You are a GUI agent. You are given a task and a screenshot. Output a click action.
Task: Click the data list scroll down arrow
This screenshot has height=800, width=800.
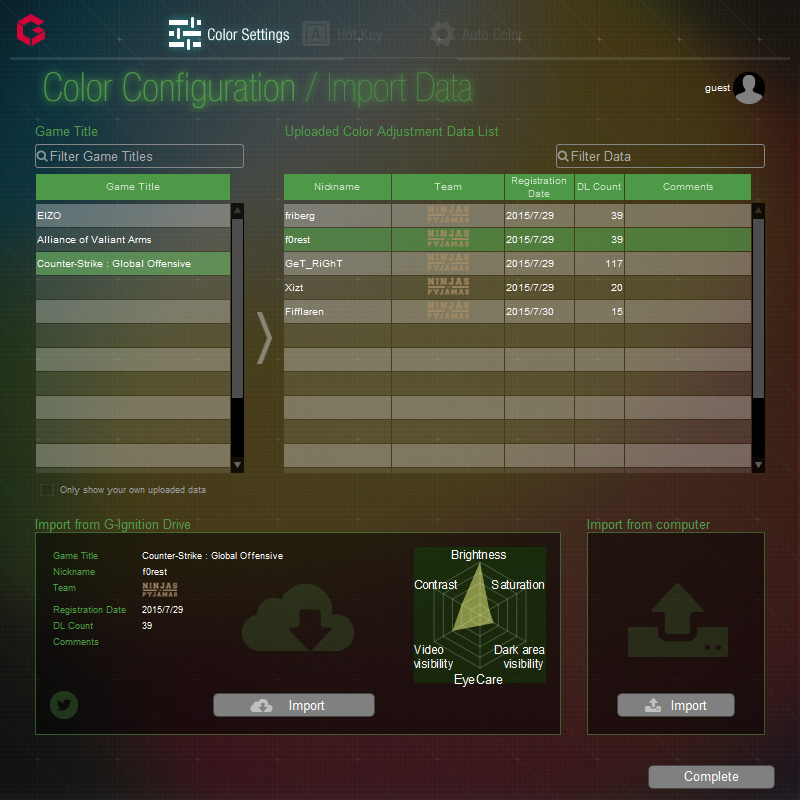[758, 465]
